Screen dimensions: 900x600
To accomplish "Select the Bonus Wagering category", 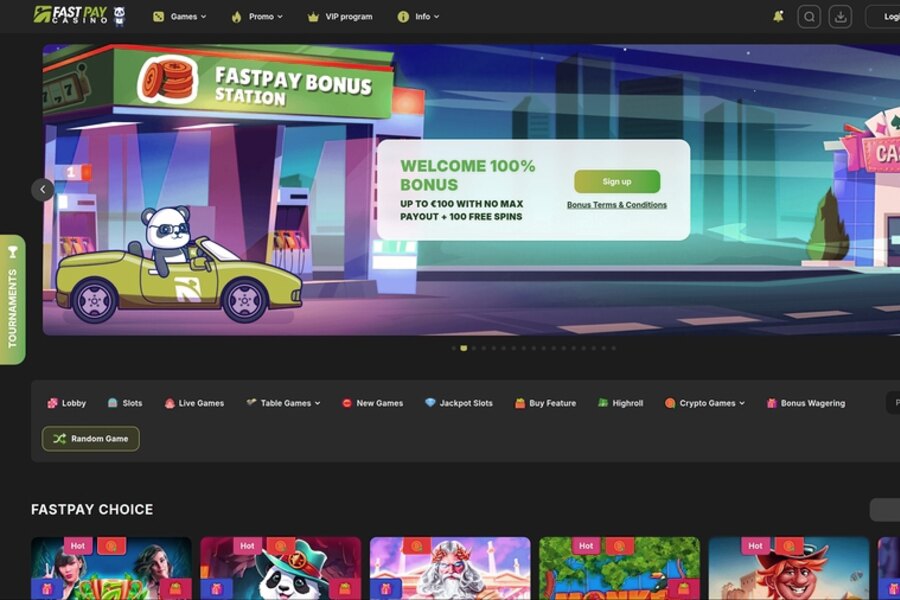I will click(806, 403).
